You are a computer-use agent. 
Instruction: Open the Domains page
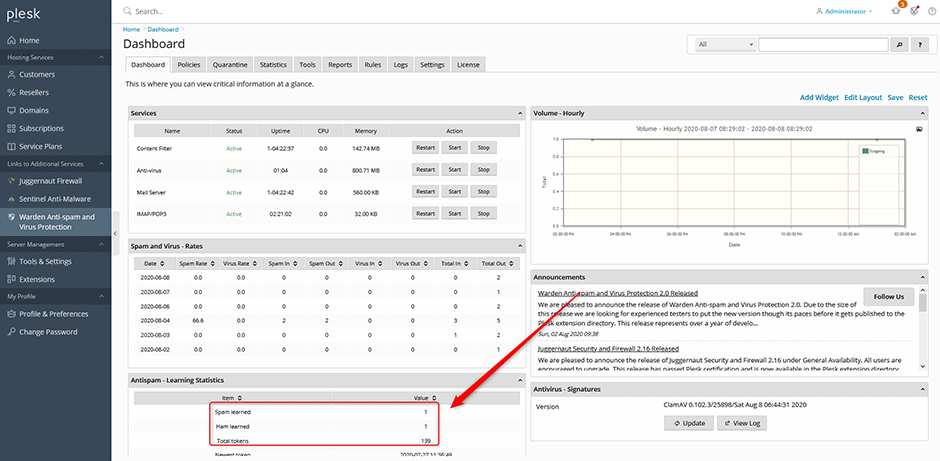34,110
